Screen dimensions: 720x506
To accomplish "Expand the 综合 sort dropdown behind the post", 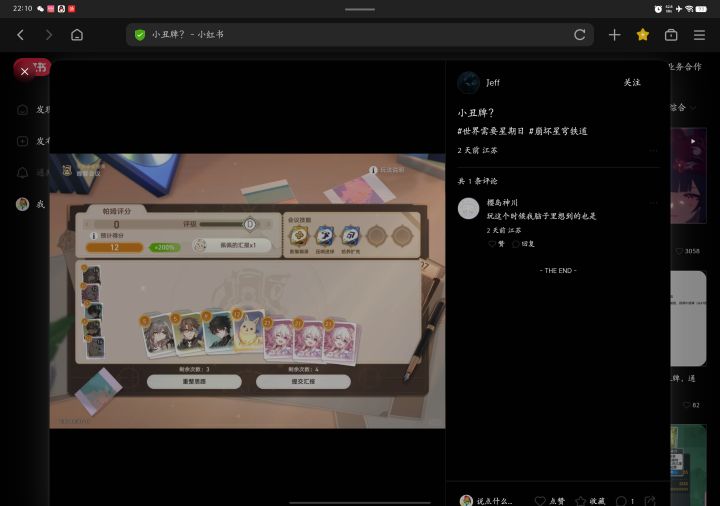I will (x=683, y=107).
